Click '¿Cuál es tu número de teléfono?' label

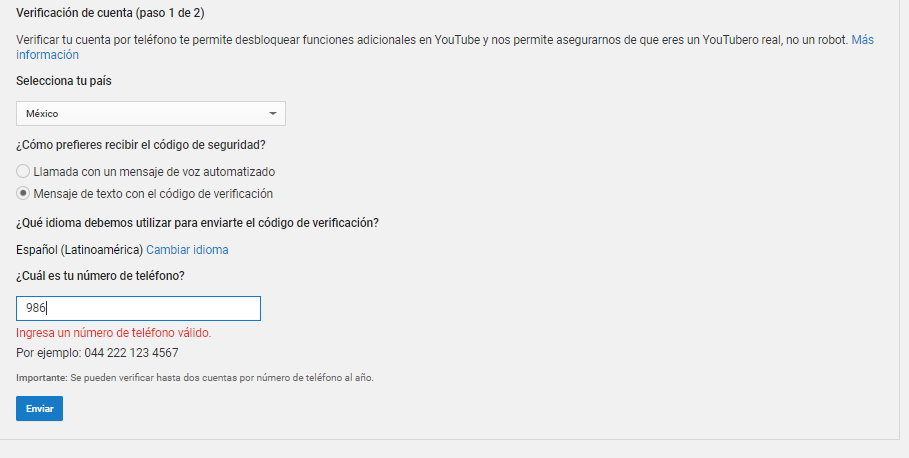click(x=100, y=276)
